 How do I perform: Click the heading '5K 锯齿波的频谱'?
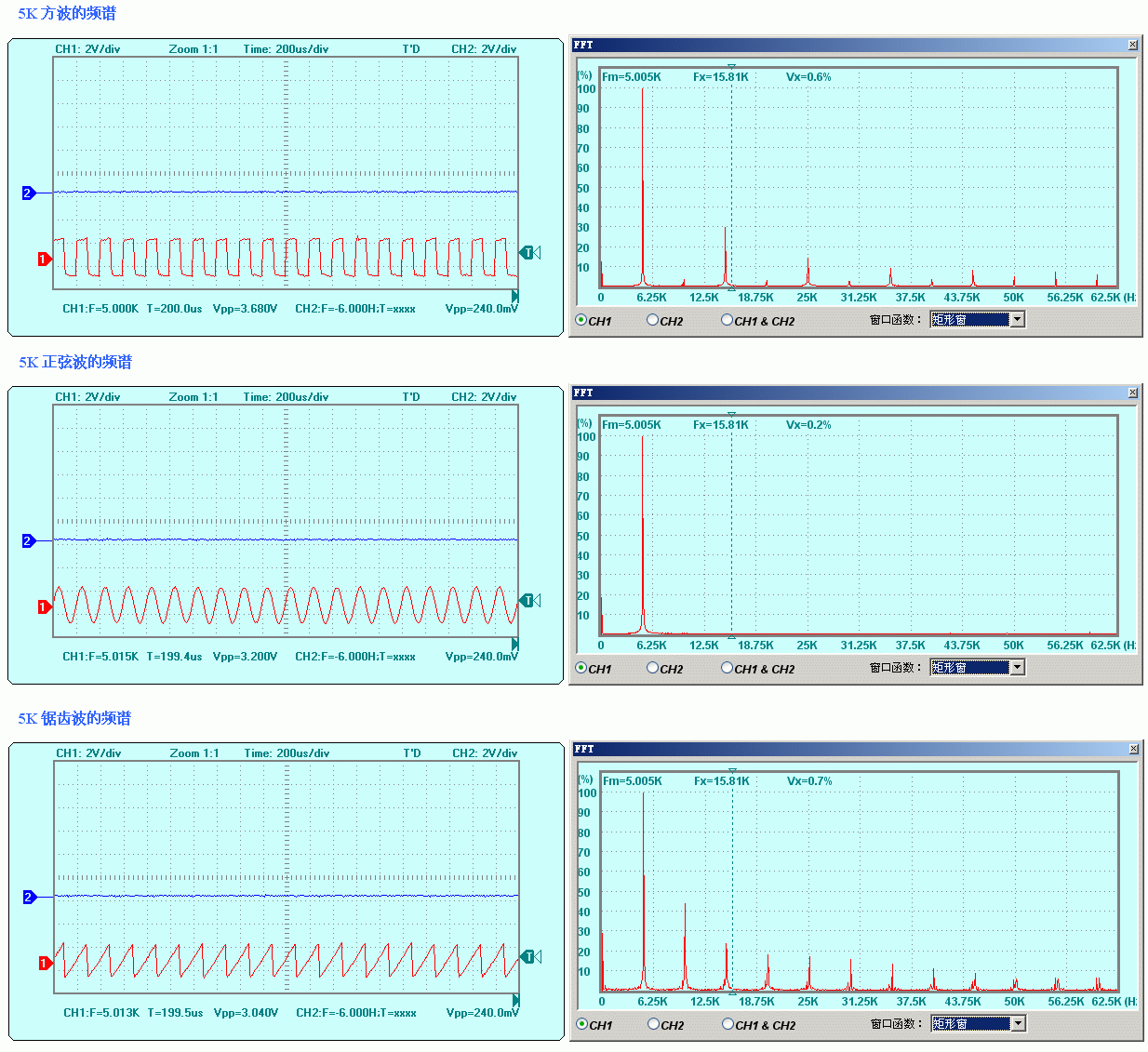[74, 718]
